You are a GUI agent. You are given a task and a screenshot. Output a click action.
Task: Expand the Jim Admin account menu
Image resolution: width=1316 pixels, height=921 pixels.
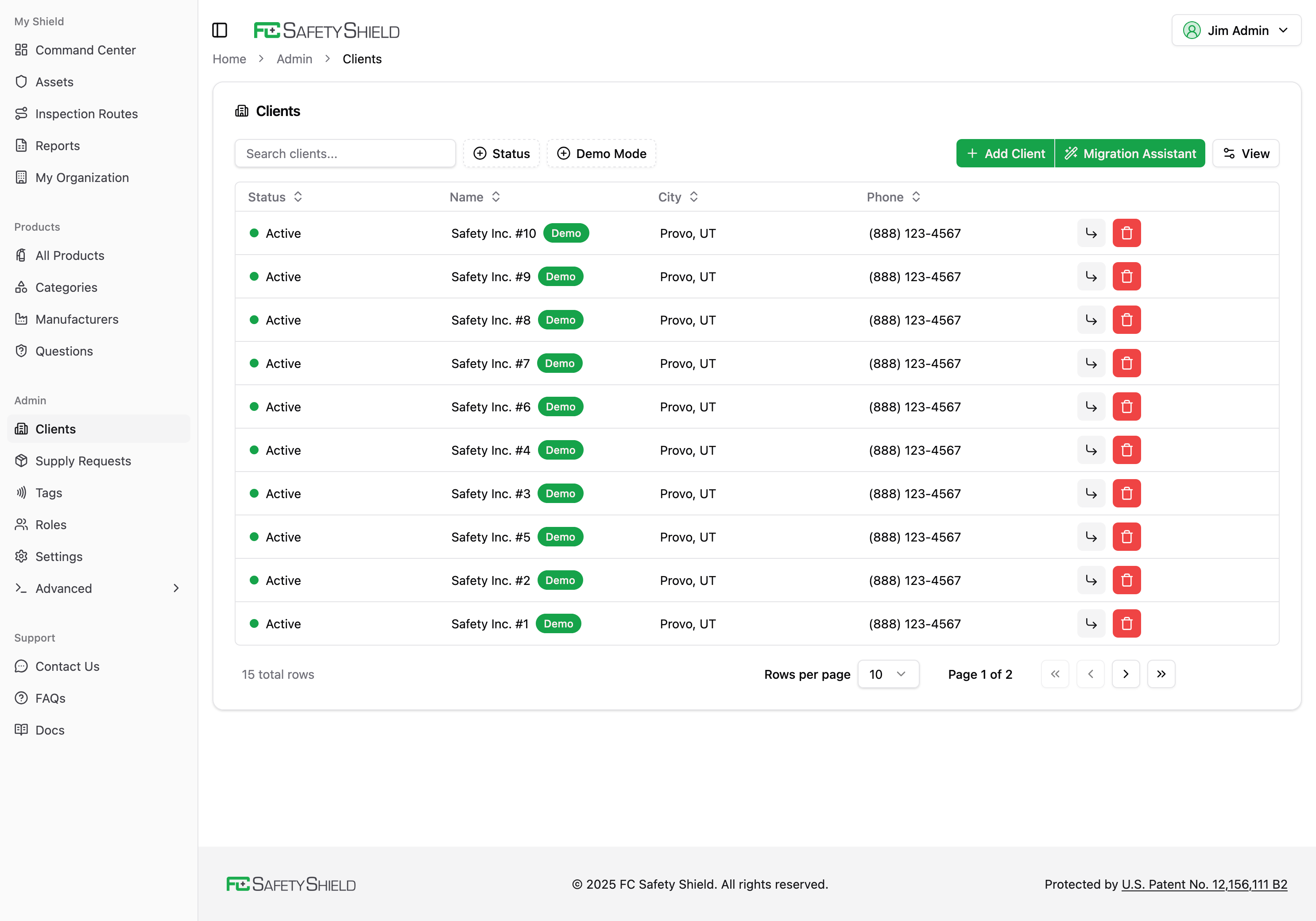[1236, 30]
